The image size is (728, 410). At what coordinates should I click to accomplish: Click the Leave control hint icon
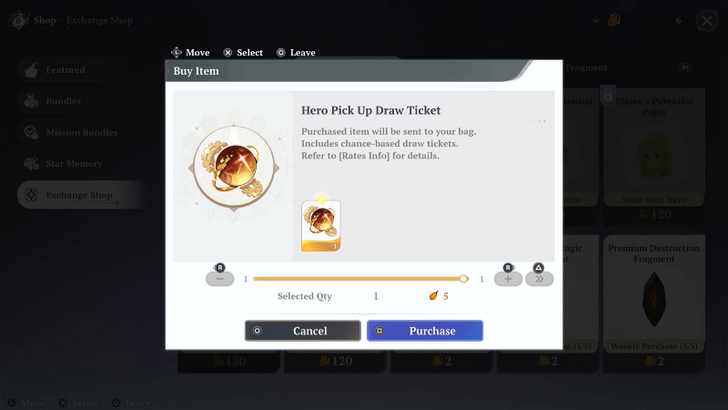(281, 52)
